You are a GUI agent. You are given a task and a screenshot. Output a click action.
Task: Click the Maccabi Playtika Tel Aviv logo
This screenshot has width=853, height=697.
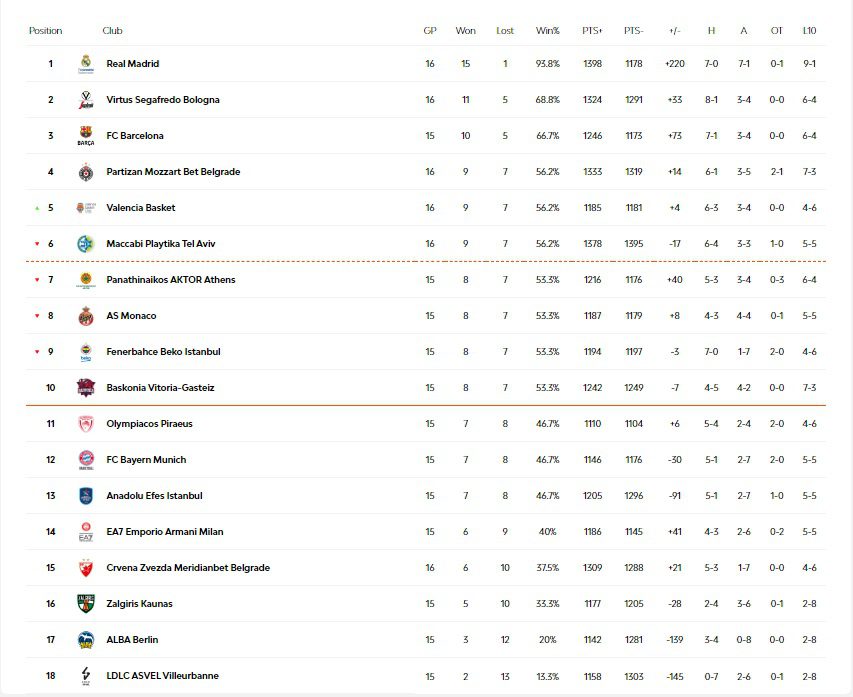point(86,244)
